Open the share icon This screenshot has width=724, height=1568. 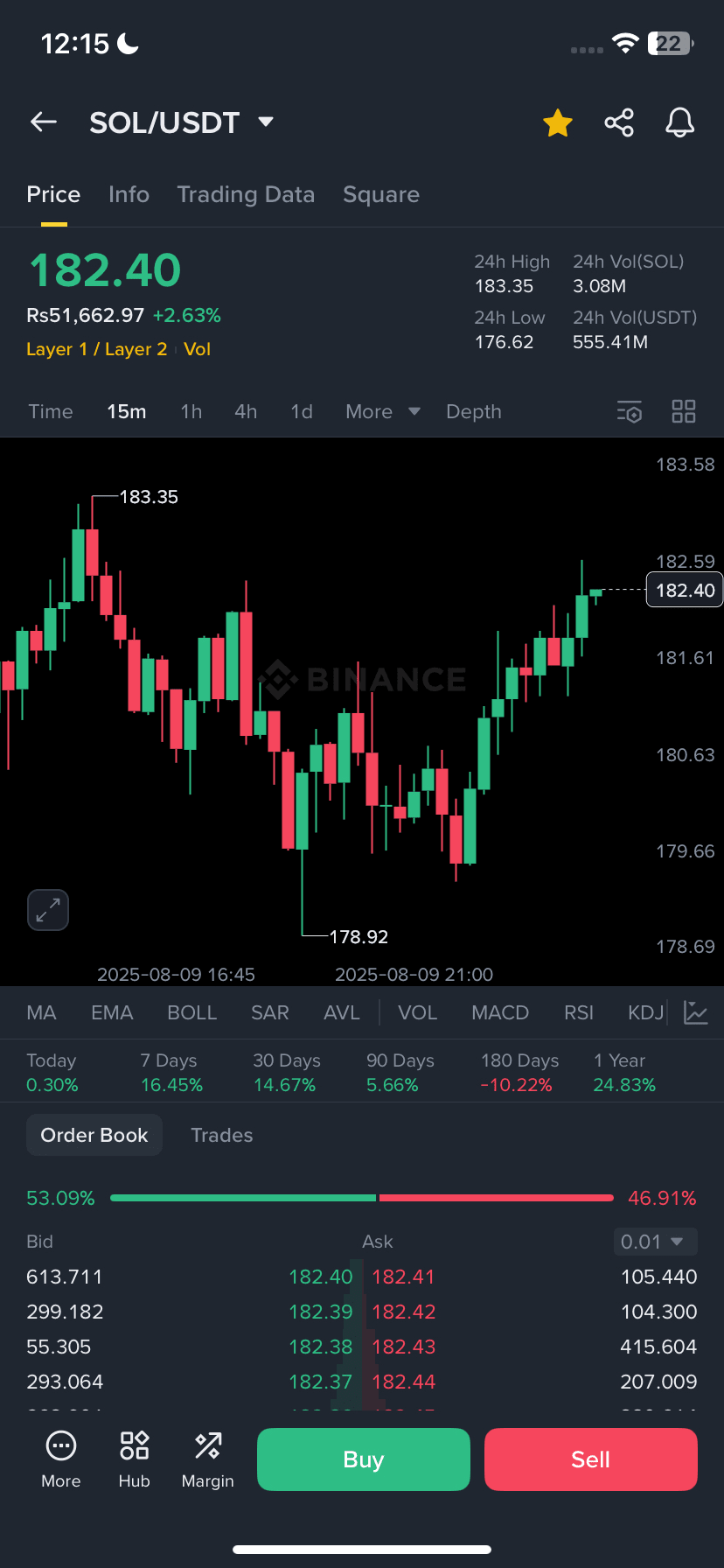[619, 122]
